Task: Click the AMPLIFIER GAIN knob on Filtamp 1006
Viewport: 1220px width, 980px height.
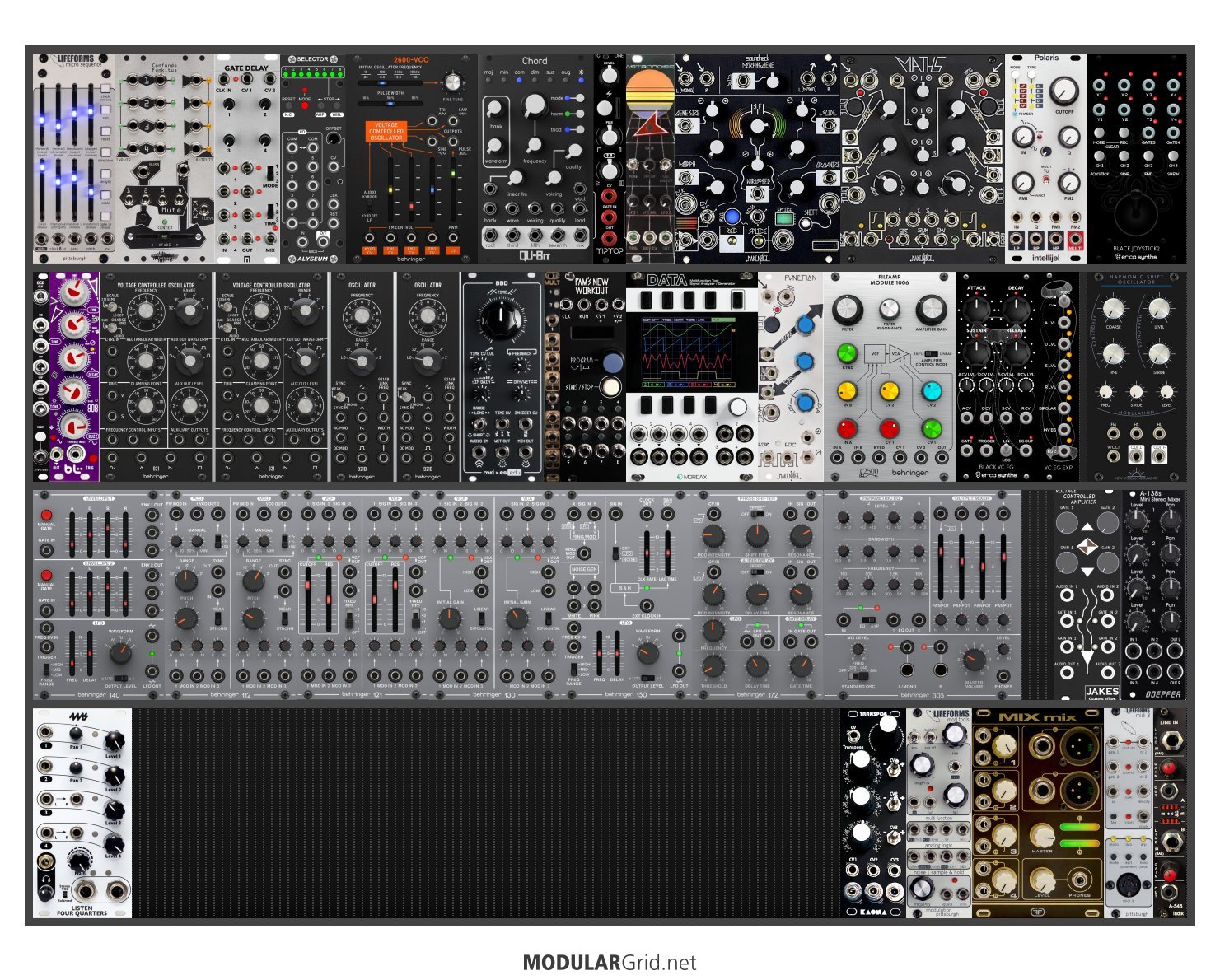Action: pos(931,310)
